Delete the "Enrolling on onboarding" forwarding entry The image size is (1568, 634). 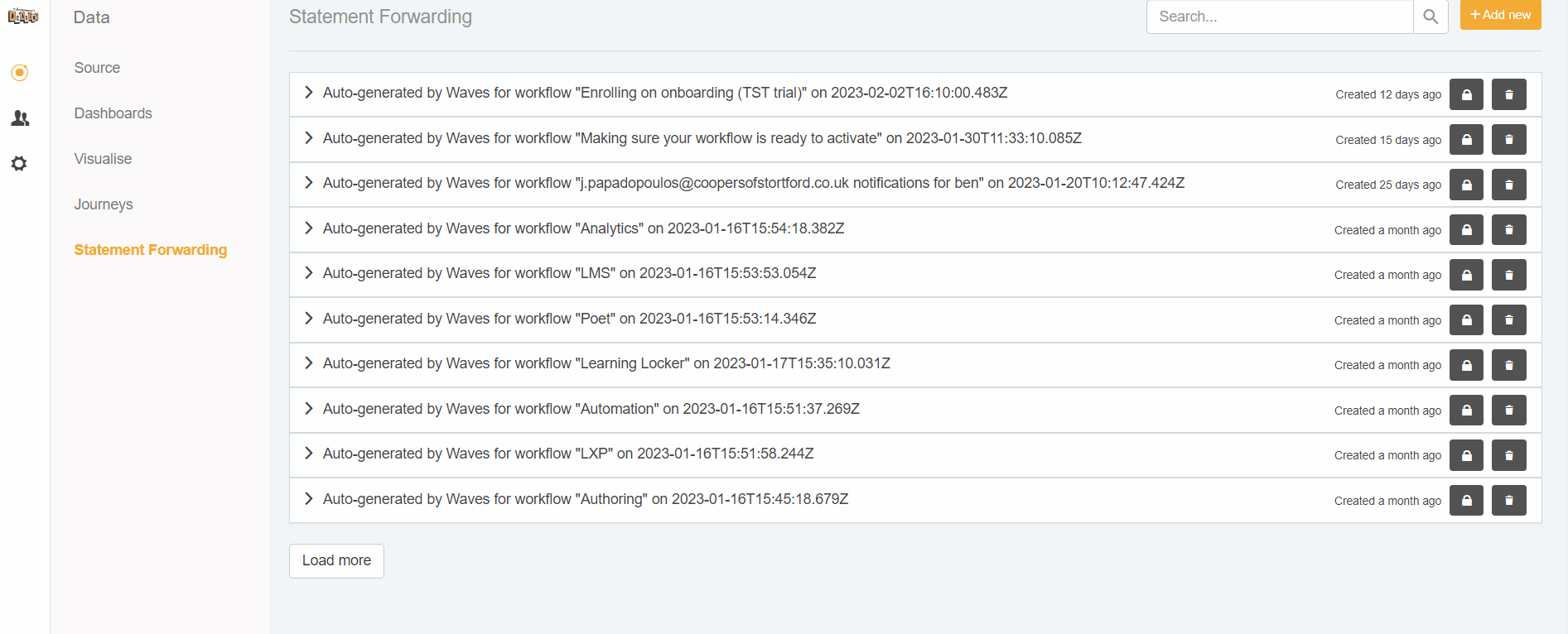tap(1508, 94)
